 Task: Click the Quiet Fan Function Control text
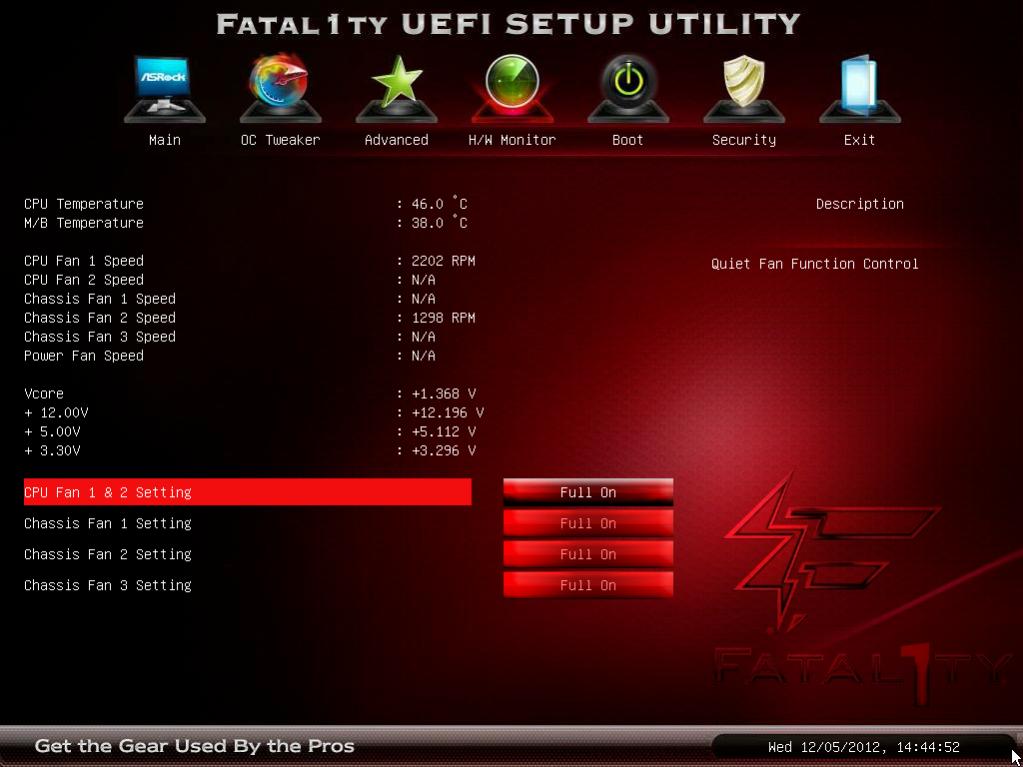(814, 264)
